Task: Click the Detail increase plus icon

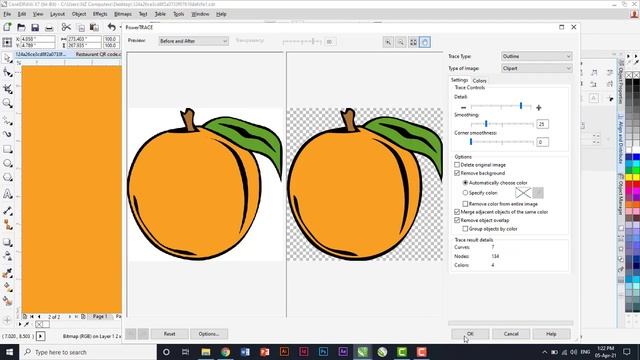Action: tap(538, 108)
